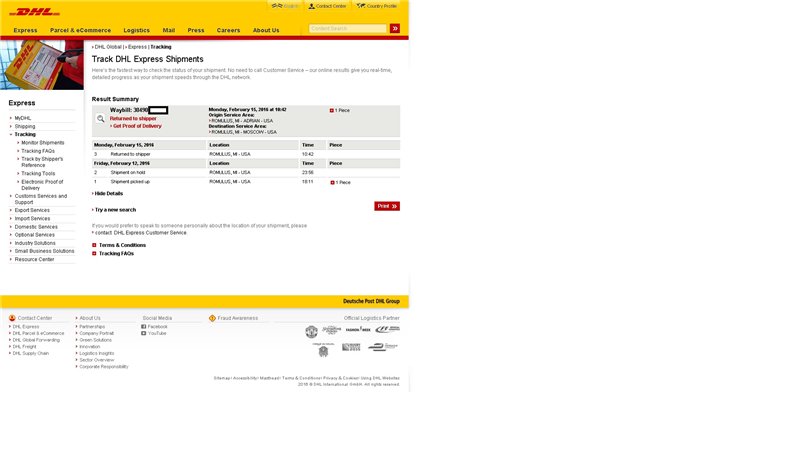Image resolution: width=800 pixels, height=450 pixels.
Task: Select the Parcel & eCommerce menu tab
Action: coord(80,30)
